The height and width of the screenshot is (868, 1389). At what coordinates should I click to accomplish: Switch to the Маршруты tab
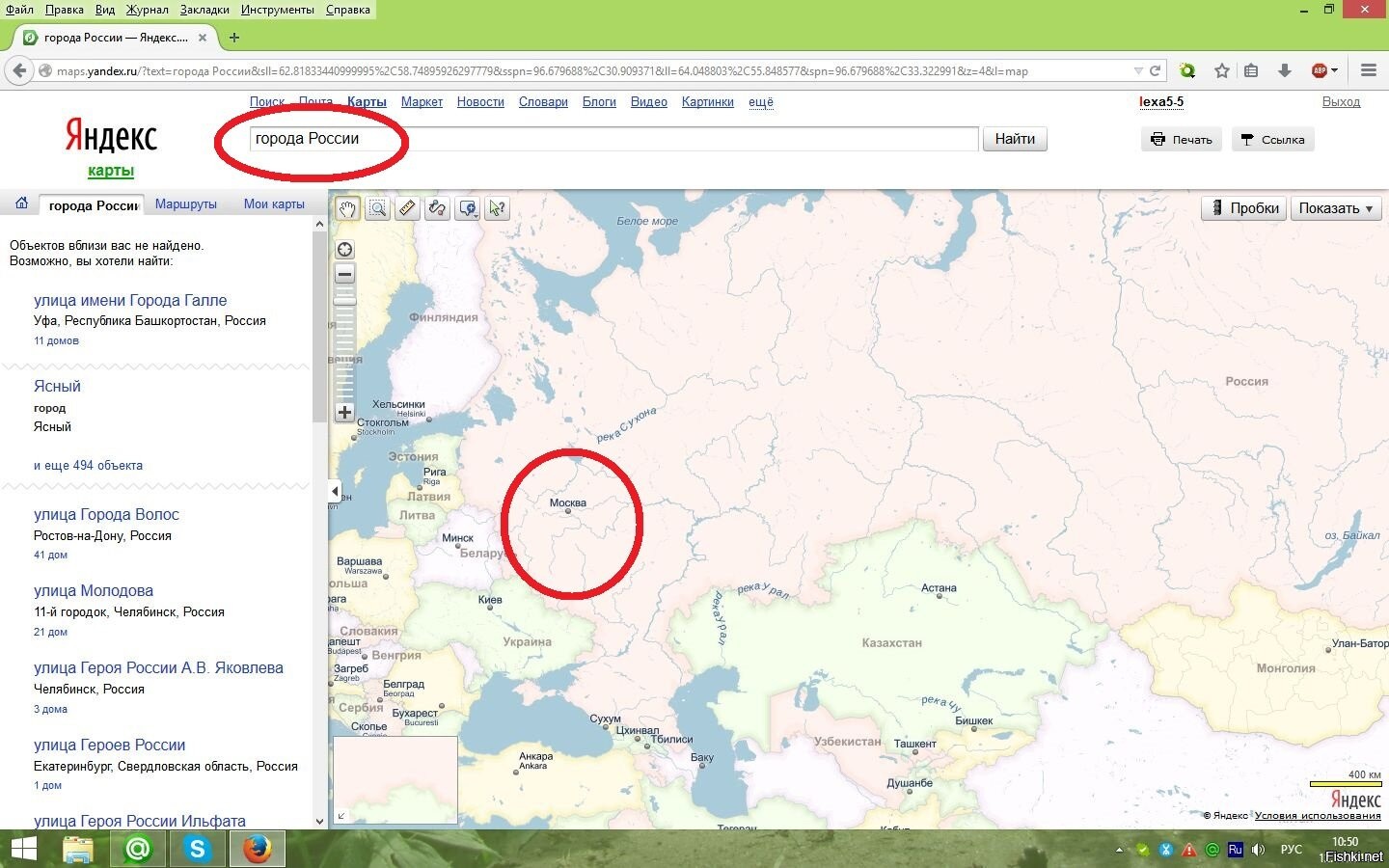(x=186, y=204)
